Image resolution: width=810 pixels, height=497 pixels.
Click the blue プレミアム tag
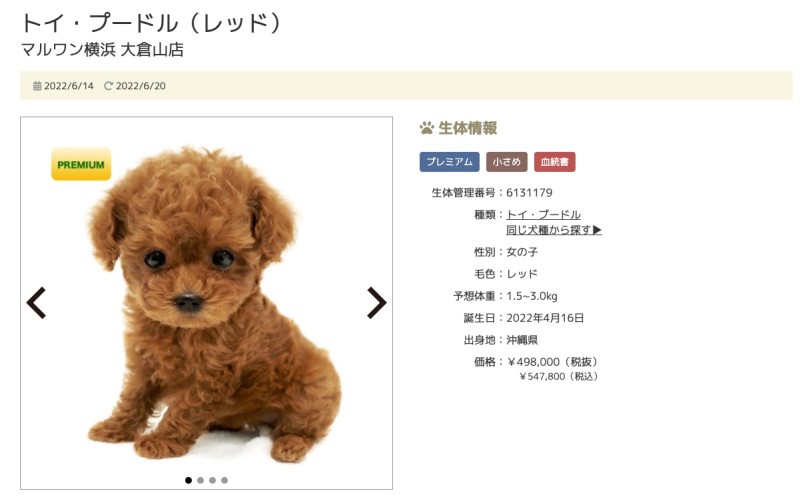click(x=449, y=162)
